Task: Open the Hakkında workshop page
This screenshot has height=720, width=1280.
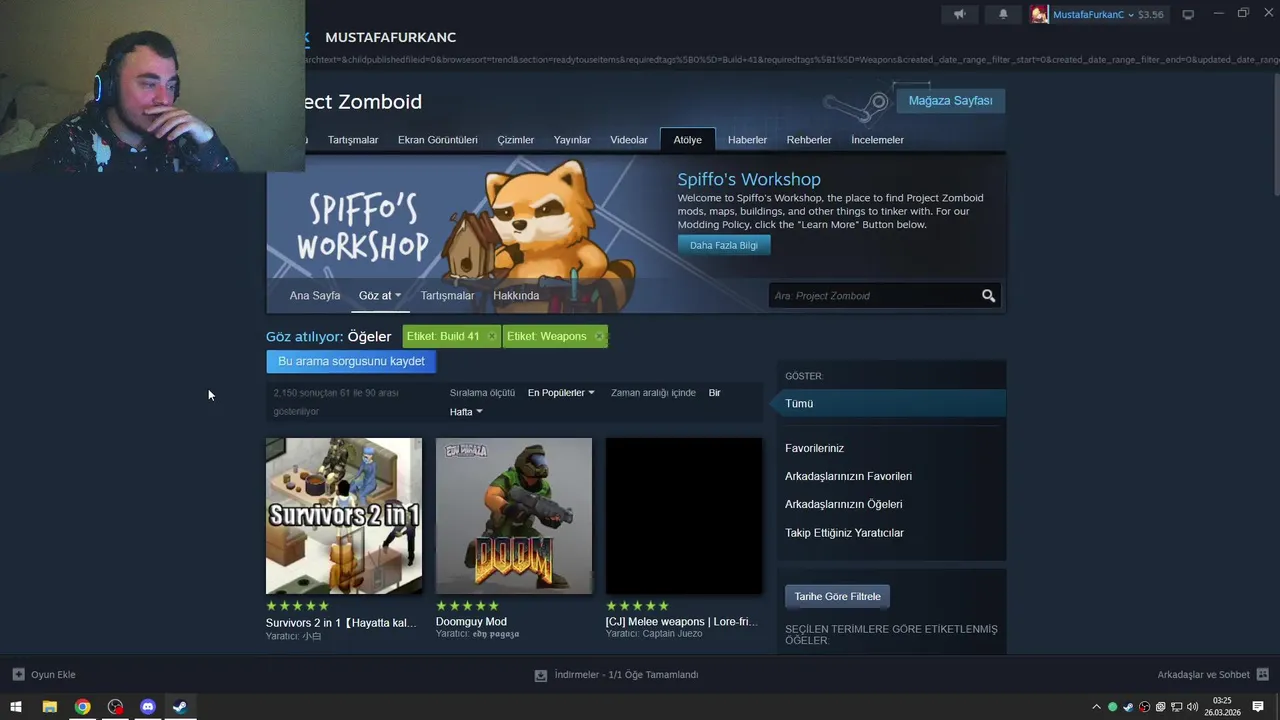Action: click(x=516, y=296)
